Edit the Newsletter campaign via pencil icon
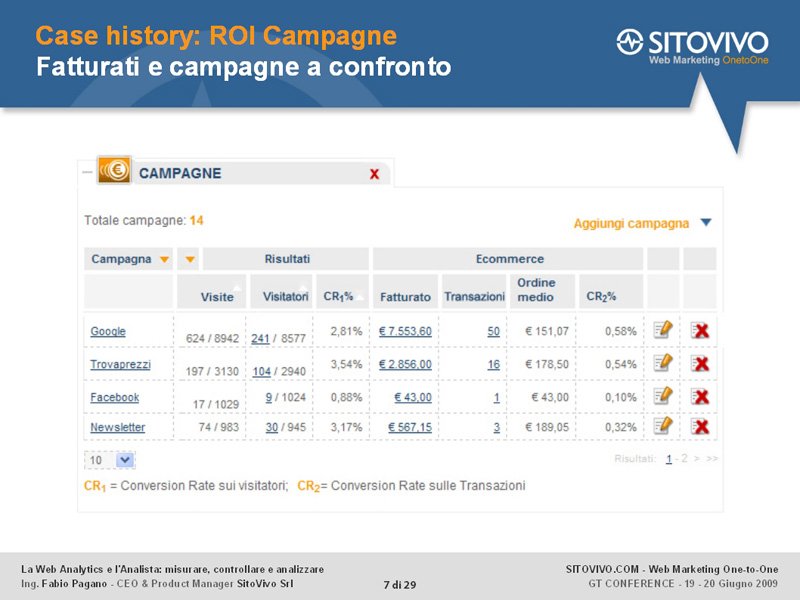The height and width of the screenshot is (600, 800). tap(663, 425)
